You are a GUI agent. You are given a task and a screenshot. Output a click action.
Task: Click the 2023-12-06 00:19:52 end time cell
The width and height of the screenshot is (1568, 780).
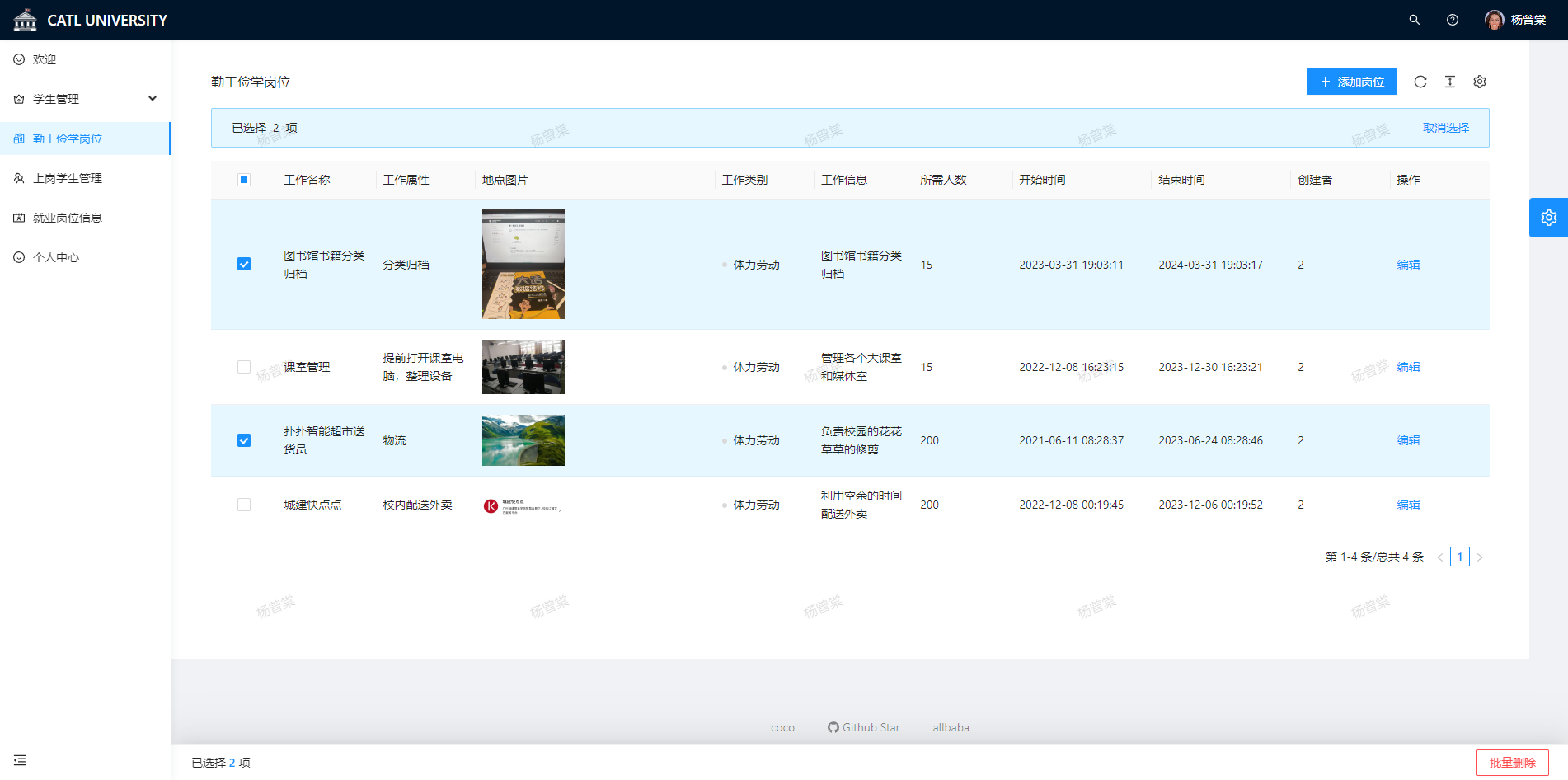(1210, 505)
